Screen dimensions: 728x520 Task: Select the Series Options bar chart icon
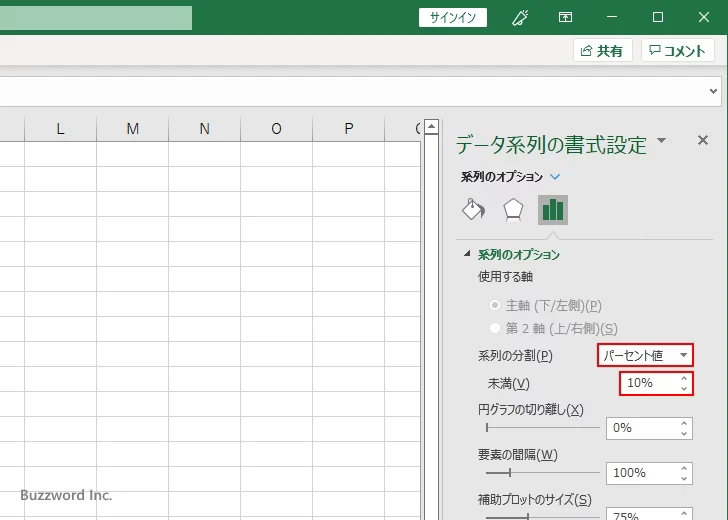click(552, 209)
